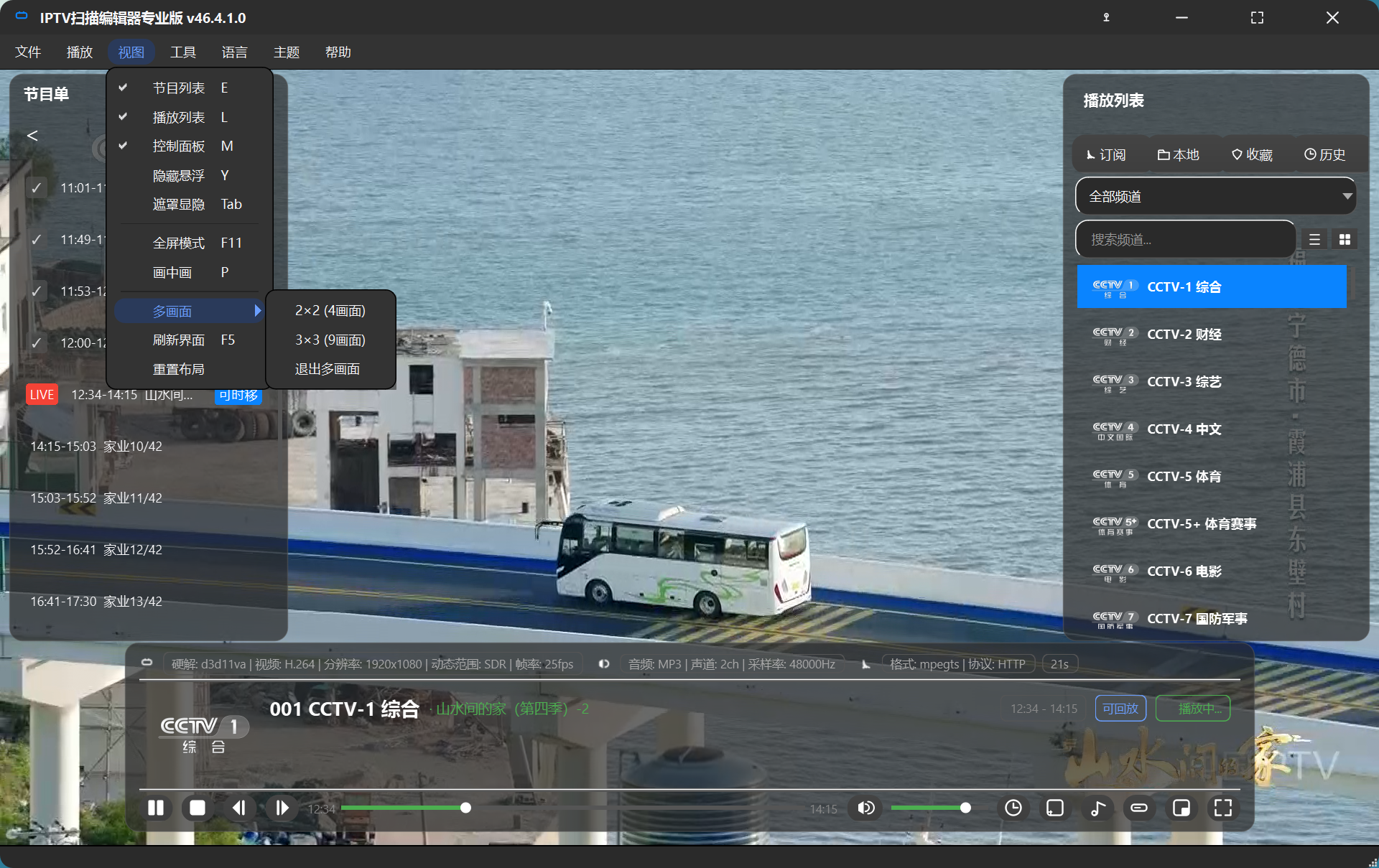
Task: Switch playlist to grid view icon
Action: (x=1345, y=240)
